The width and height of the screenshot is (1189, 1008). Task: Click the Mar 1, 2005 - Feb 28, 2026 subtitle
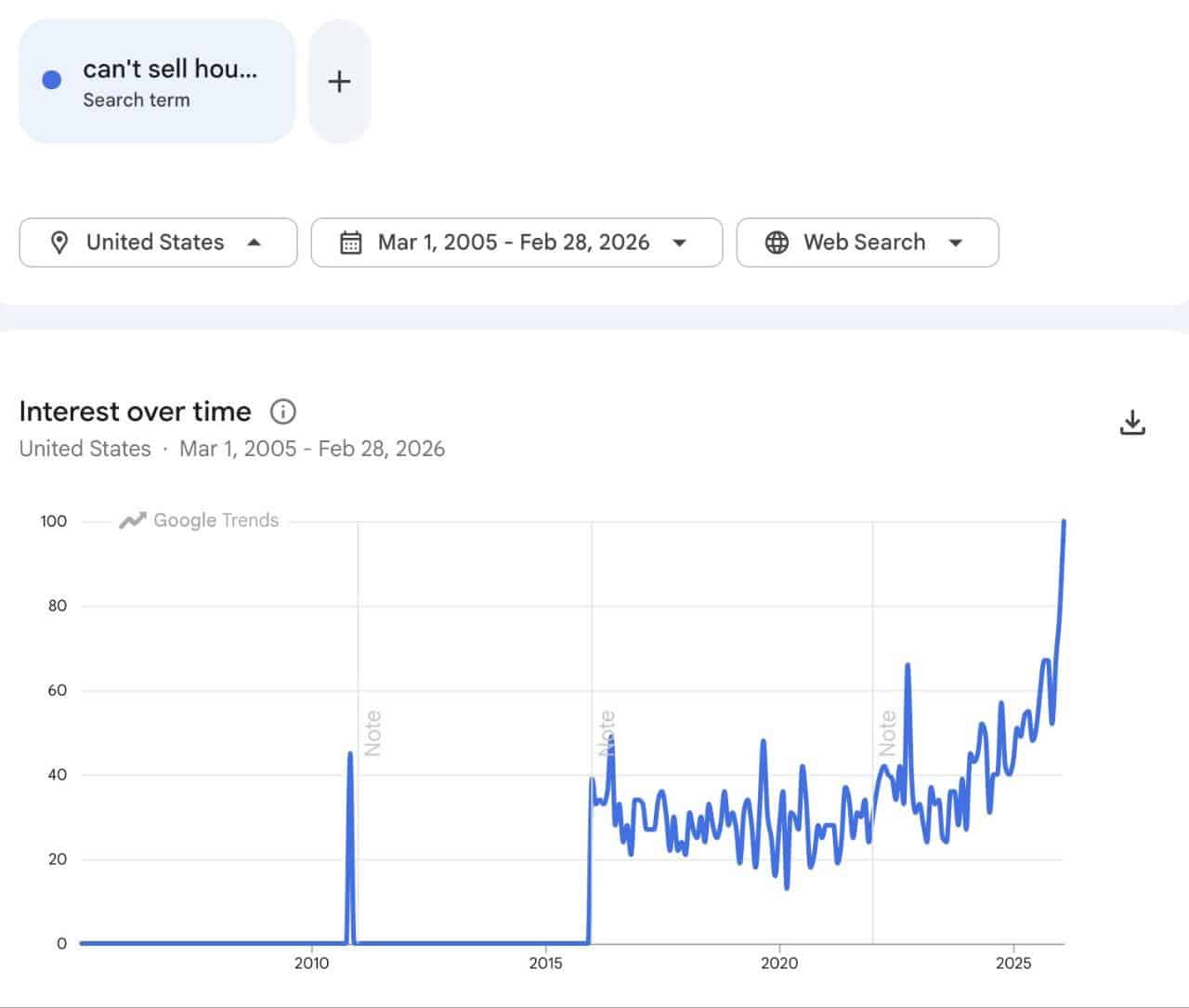click(x=312, y=449)
